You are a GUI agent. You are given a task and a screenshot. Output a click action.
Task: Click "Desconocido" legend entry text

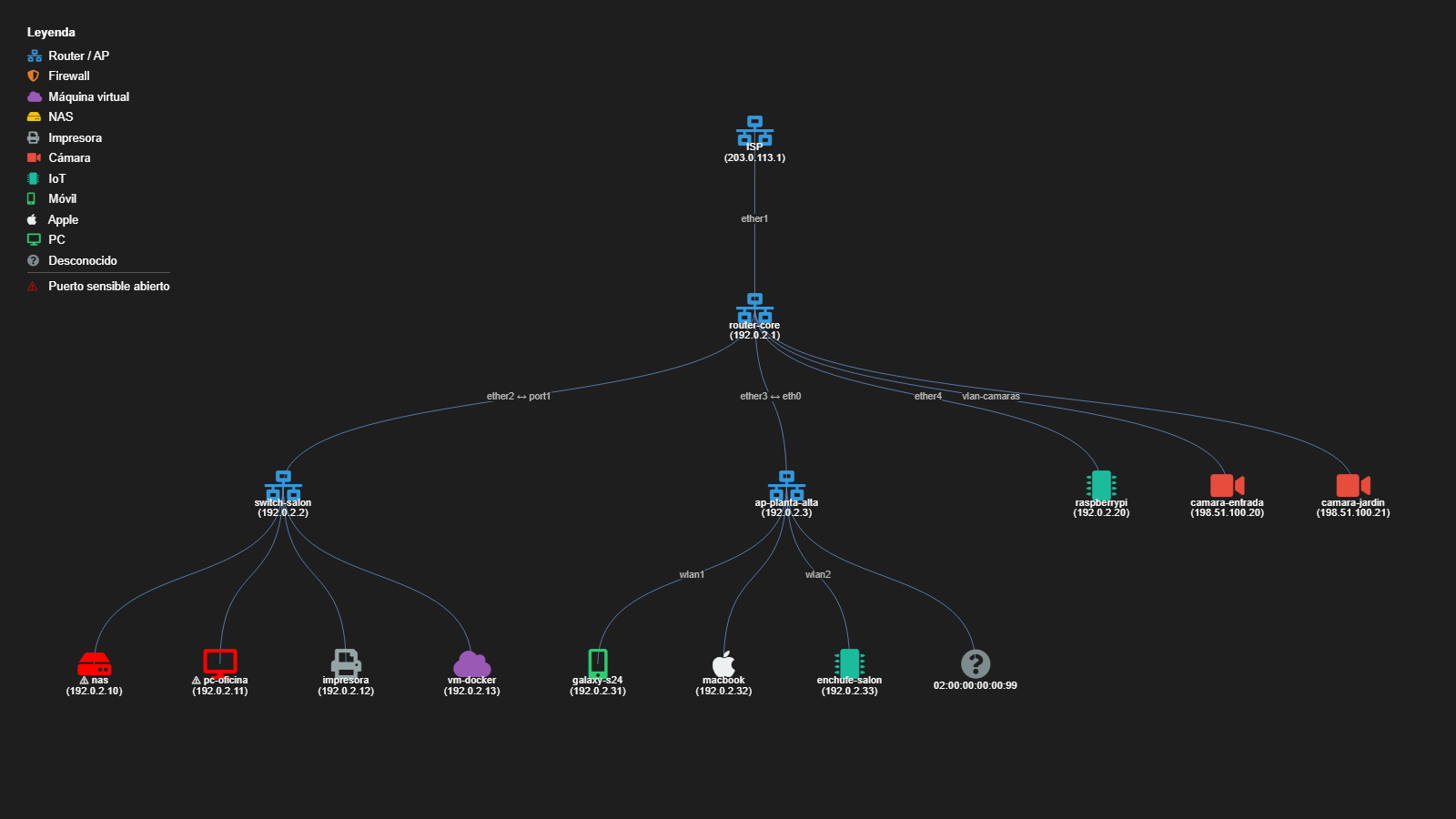click(x=83, y=260)
